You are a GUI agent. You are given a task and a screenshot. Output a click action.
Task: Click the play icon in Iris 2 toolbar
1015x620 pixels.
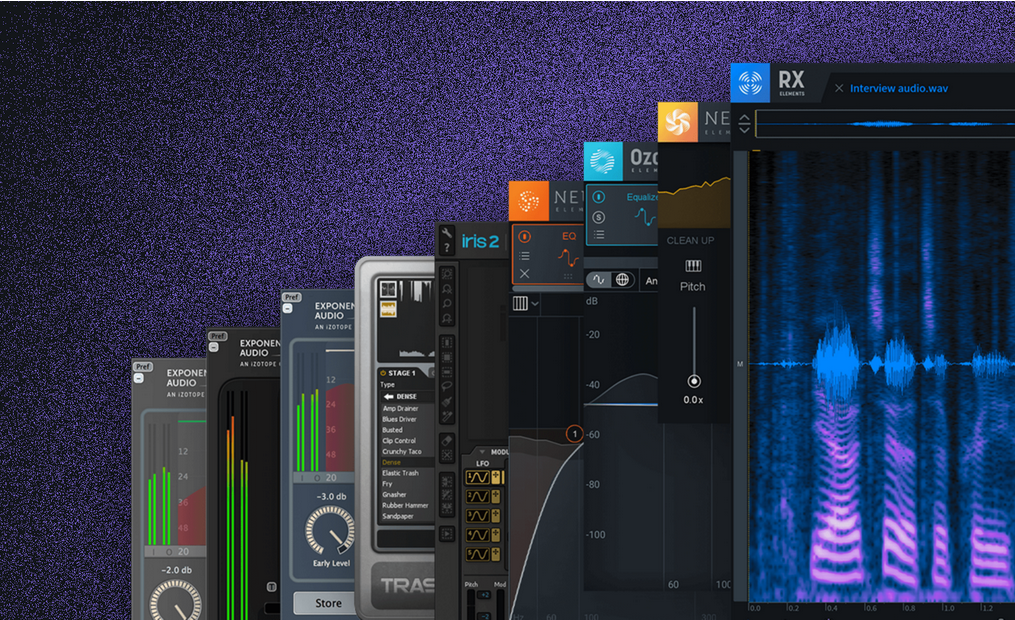pyautogui.click(x=447, y=534)
